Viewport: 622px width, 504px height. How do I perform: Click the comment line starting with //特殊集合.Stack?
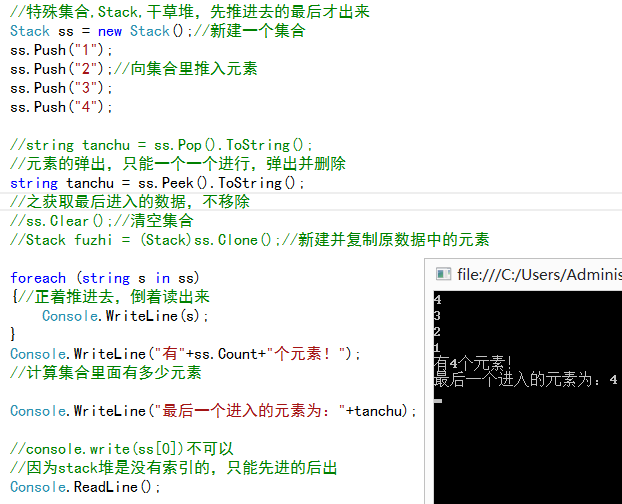(x=190, y=11)
